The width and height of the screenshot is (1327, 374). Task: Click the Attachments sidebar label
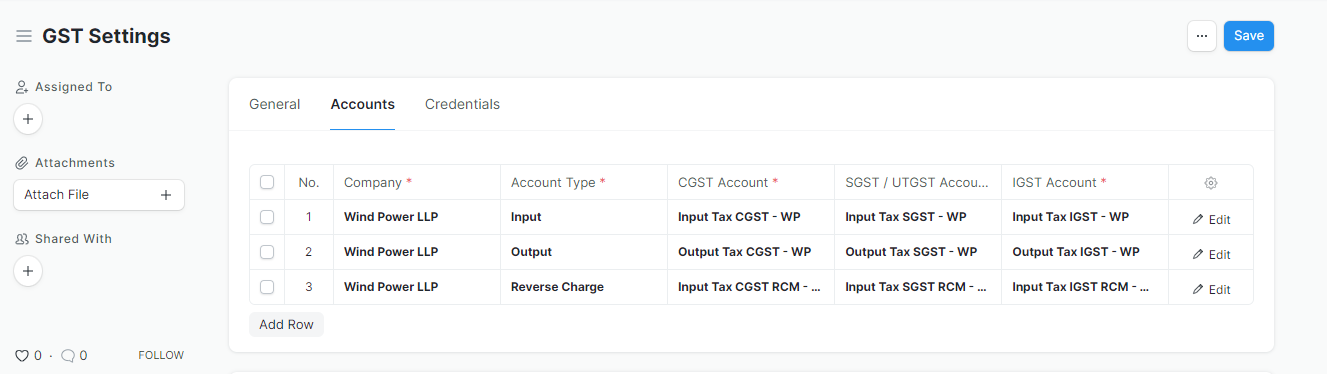[75, 163]
